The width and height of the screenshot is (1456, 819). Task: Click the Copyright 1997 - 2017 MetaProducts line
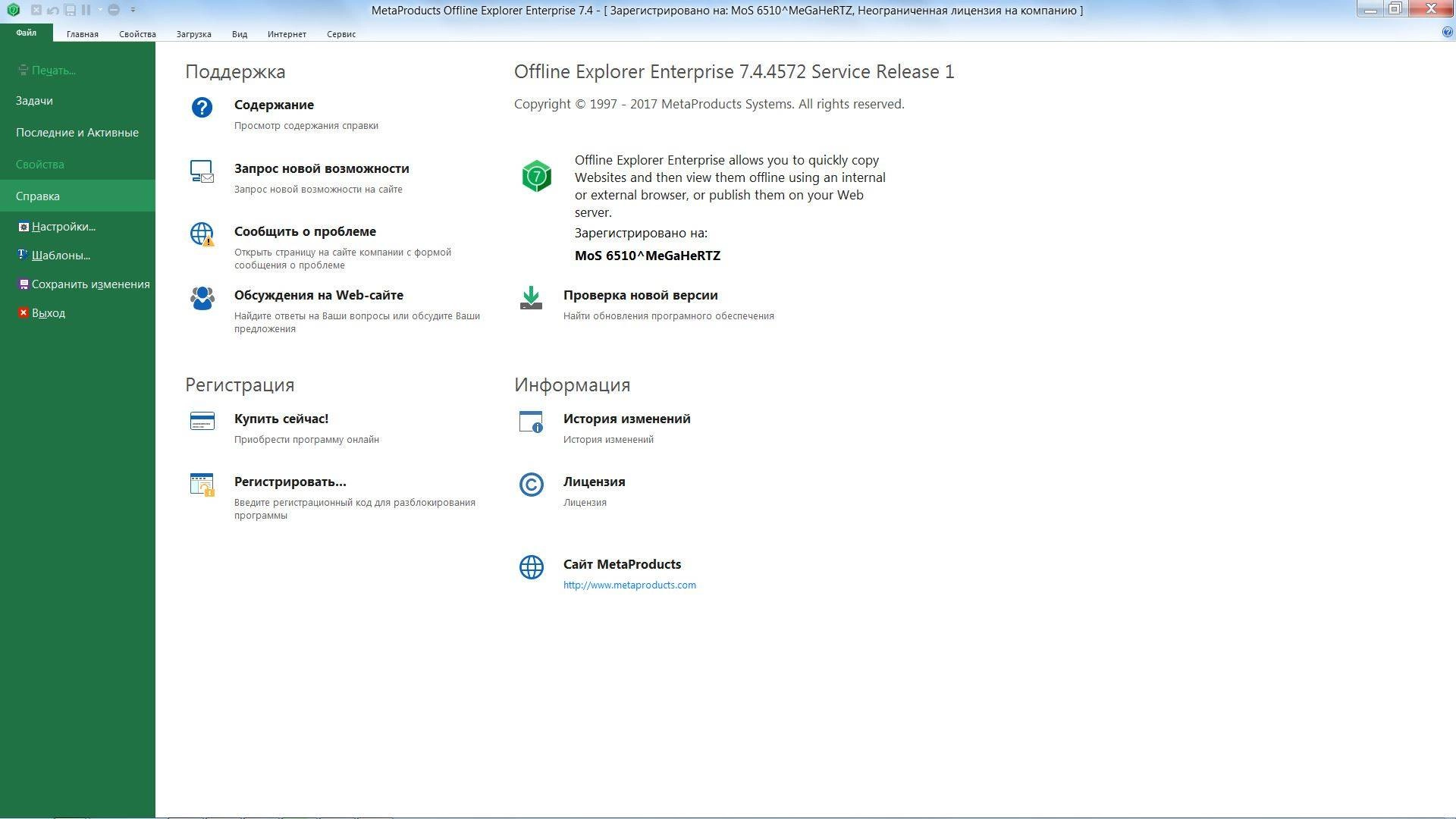pos(709,104)
